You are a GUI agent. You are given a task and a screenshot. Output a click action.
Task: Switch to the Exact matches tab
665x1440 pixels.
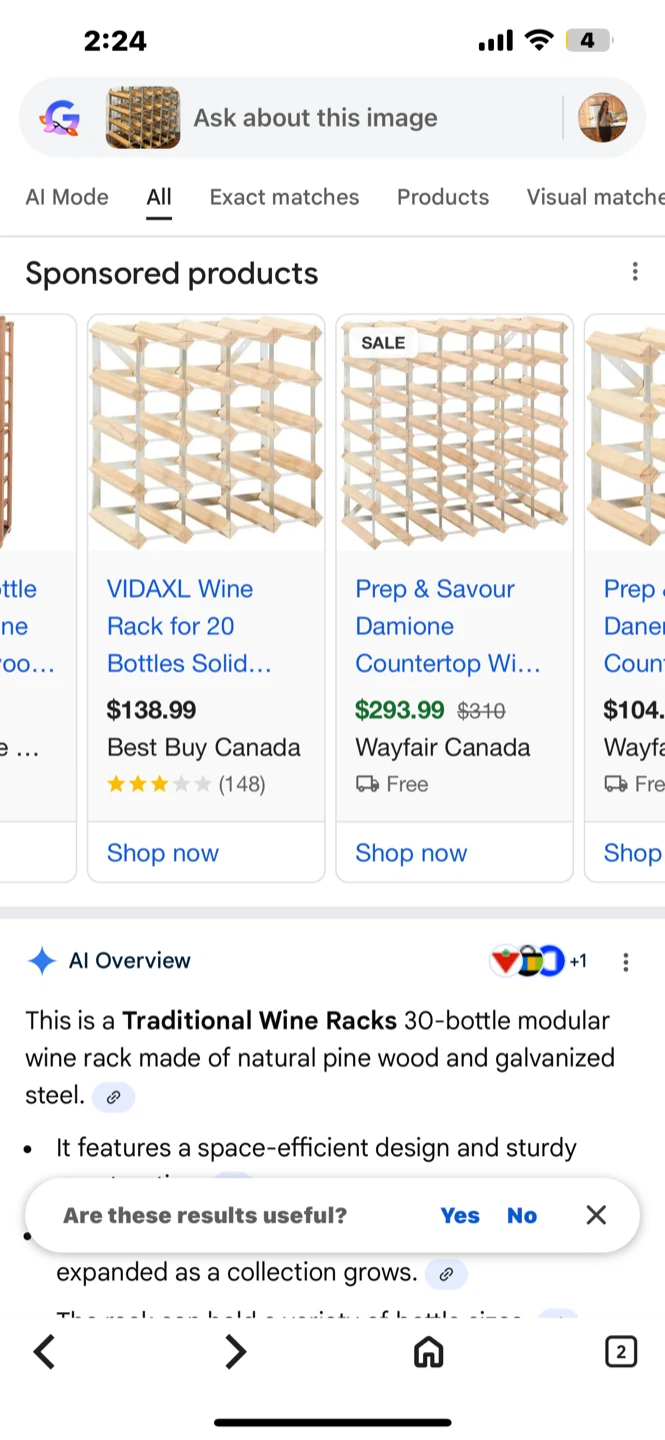click(x=284, y=197)
